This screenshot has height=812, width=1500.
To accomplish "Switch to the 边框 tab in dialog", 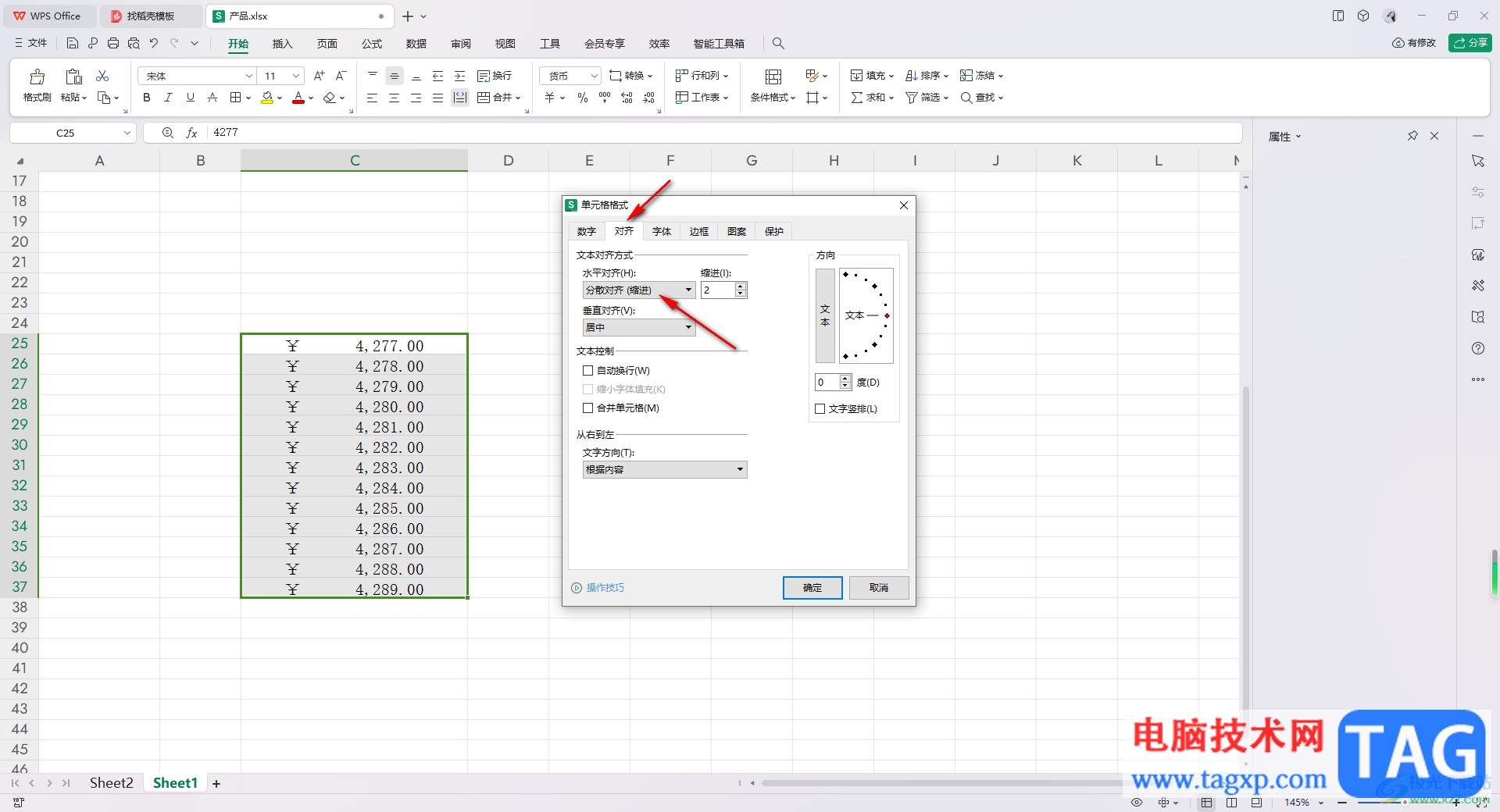I will click(x=699, y=232).
